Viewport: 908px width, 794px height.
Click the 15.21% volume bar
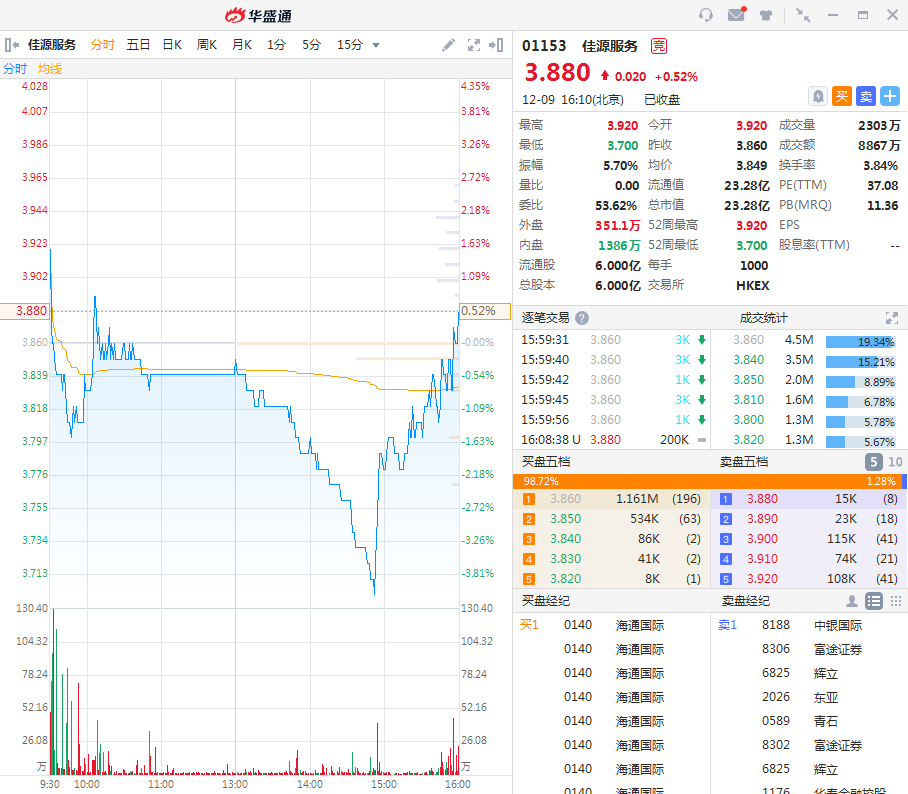[x=861, y=362]
